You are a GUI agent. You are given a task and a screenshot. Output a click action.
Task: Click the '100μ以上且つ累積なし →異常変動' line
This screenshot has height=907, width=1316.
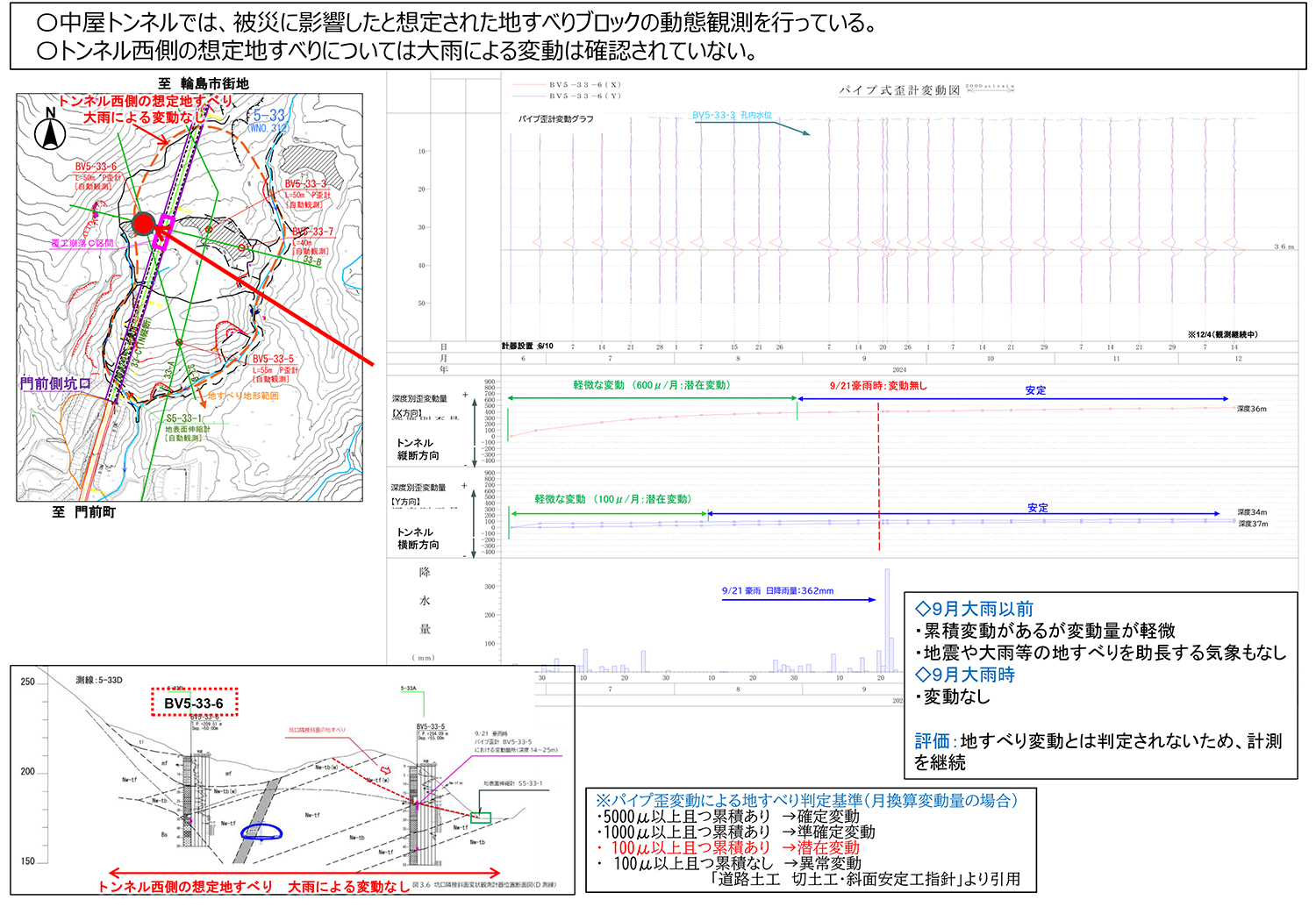(728, 863)
